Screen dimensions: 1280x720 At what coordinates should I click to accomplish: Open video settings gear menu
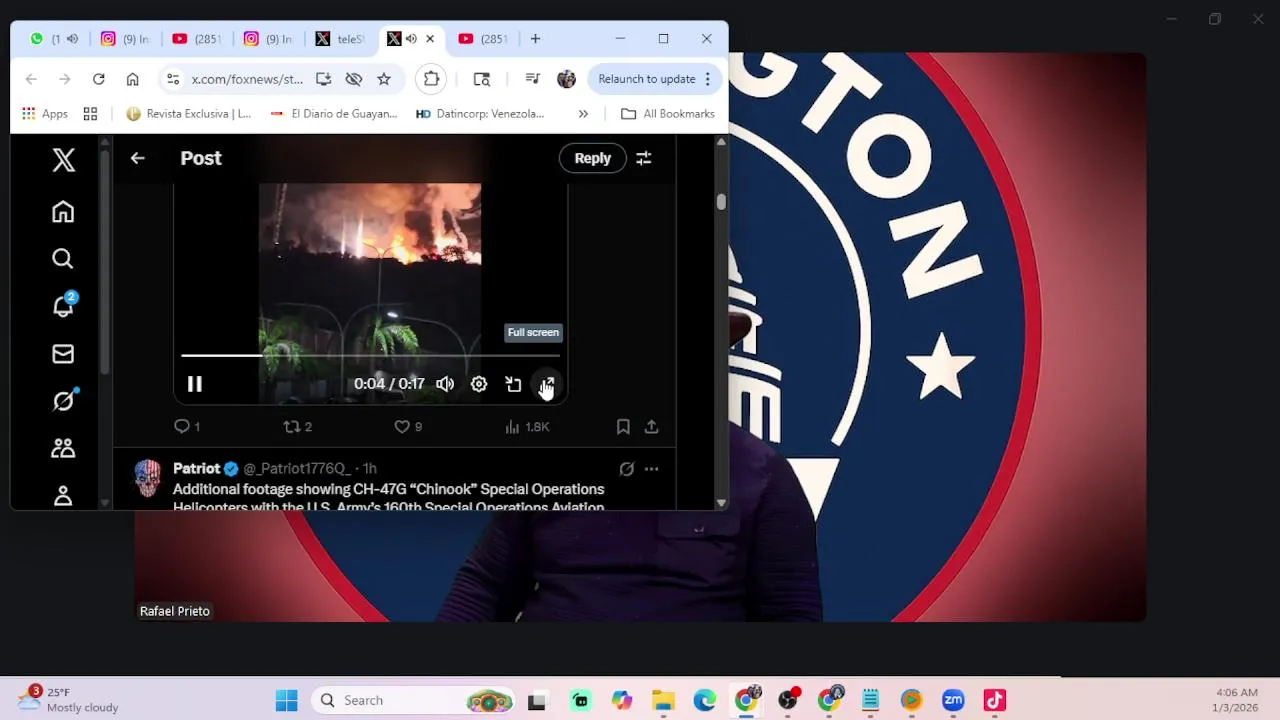point(479,384)
